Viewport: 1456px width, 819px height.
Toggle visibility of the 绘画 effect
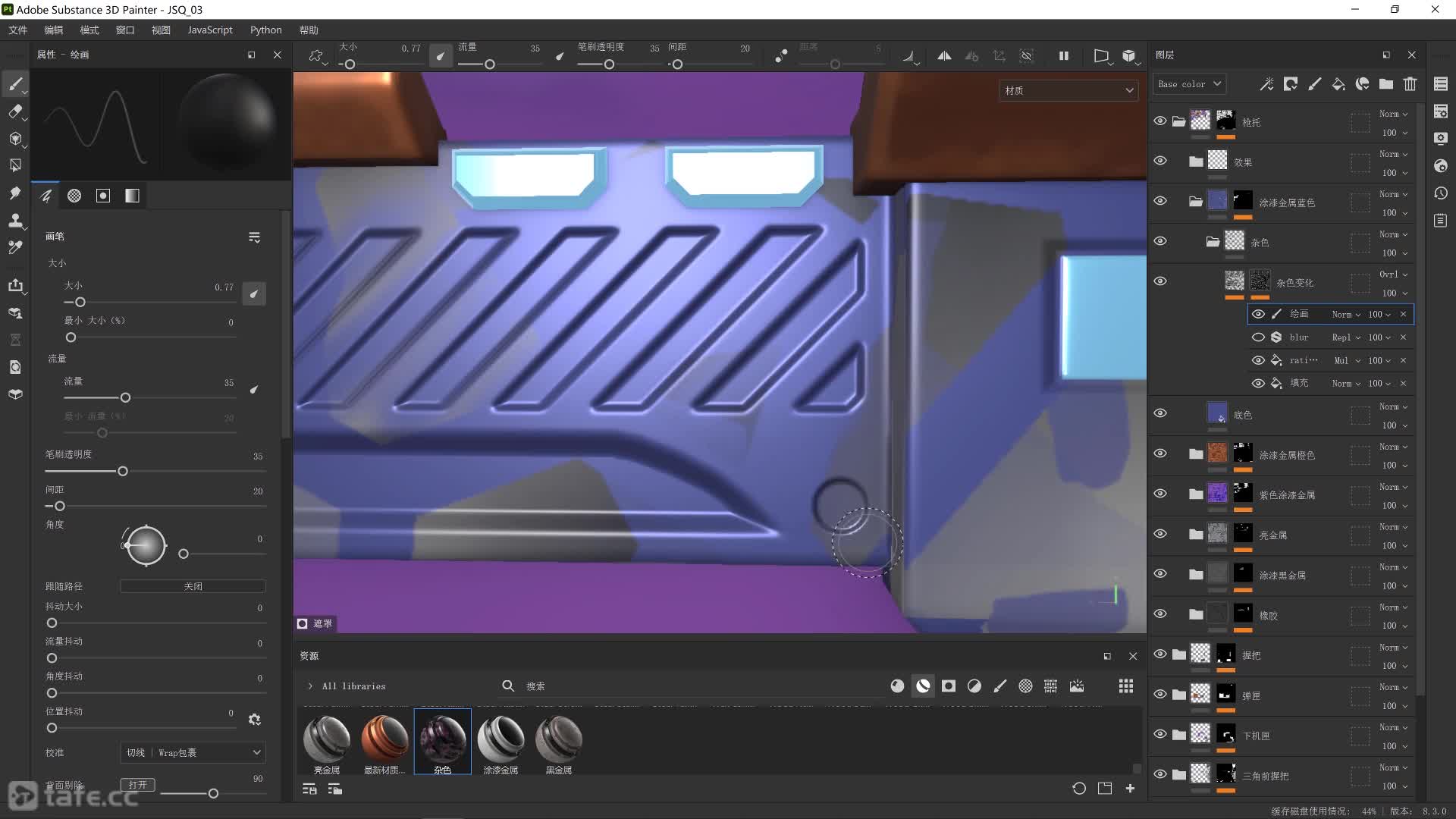1258,314
